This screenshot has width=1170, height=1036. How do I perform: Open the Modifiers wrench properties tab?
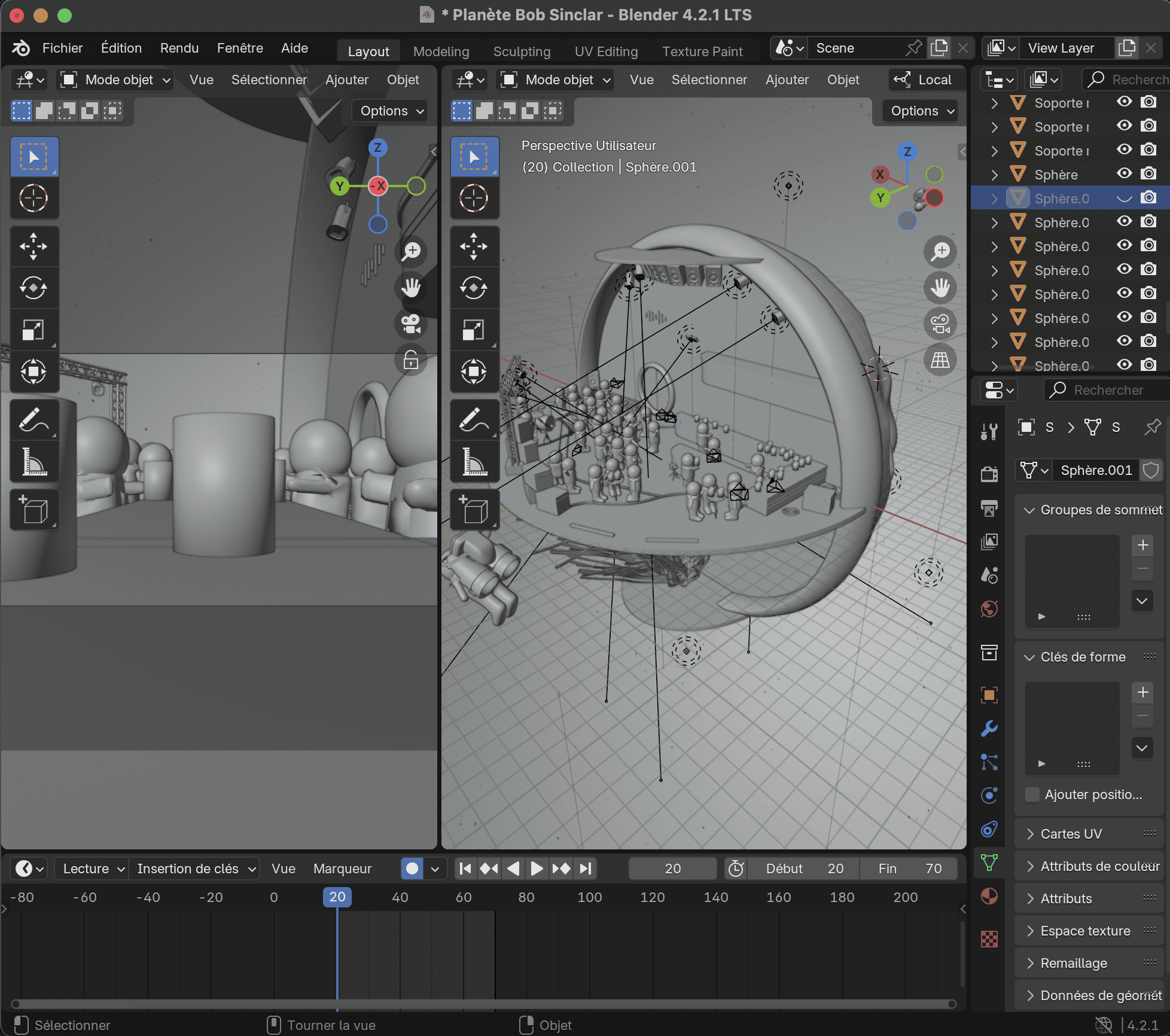pos(989,729)
